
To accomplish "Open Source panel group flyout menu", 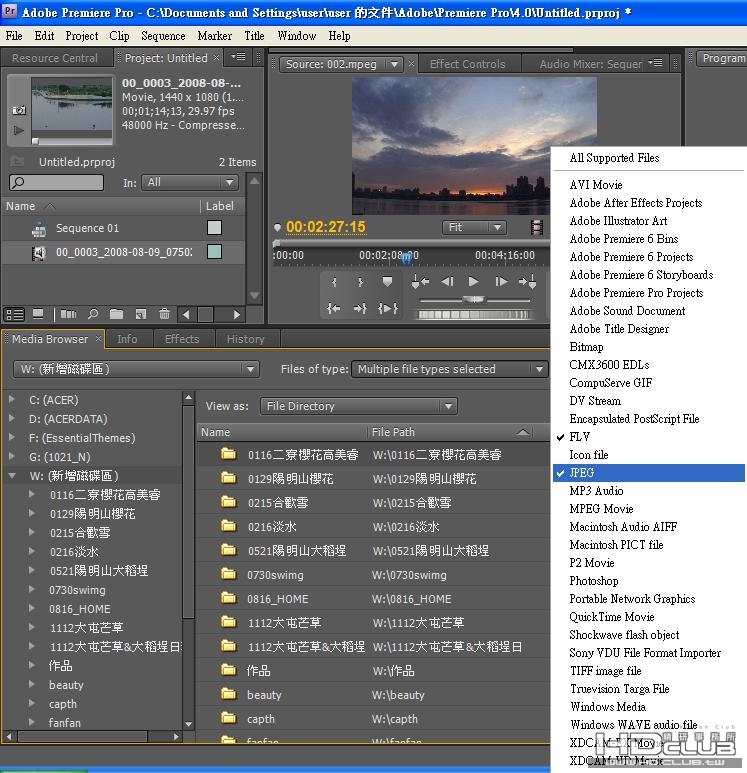I will tap(656, 63).
